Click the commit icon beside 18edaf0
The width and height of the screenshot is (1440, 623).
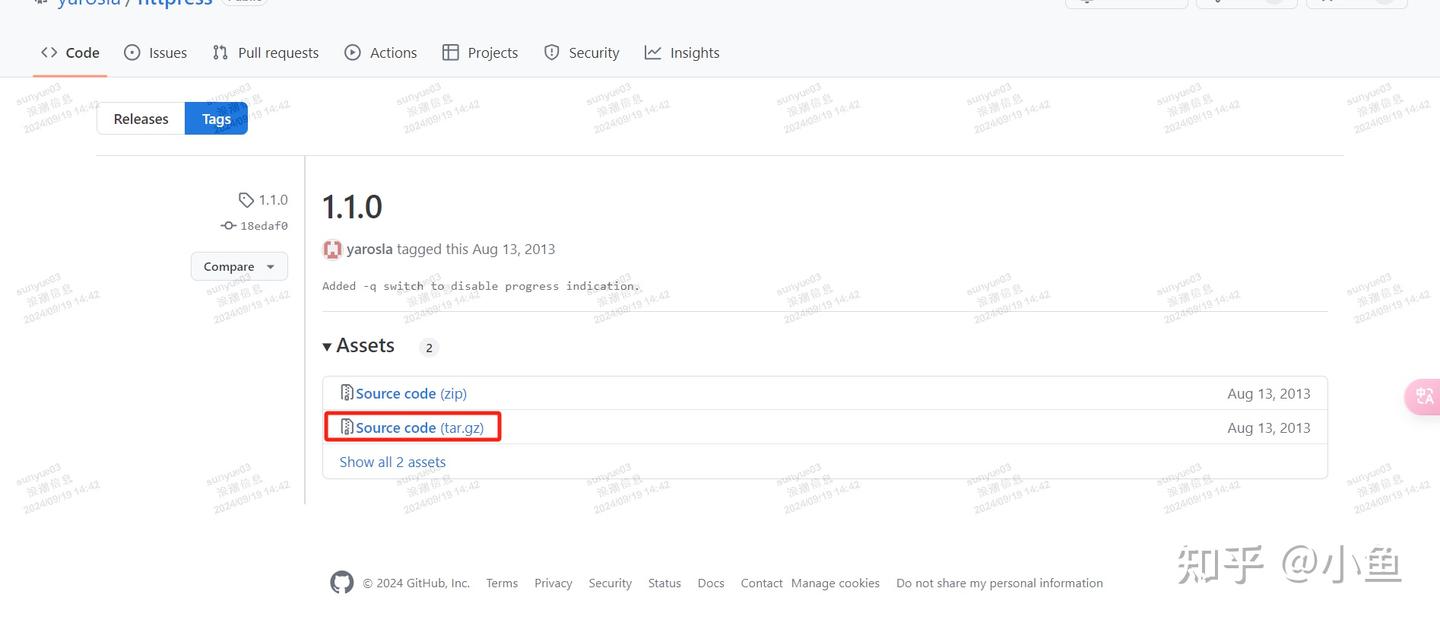pyautogui.click(x=228, y=226)
